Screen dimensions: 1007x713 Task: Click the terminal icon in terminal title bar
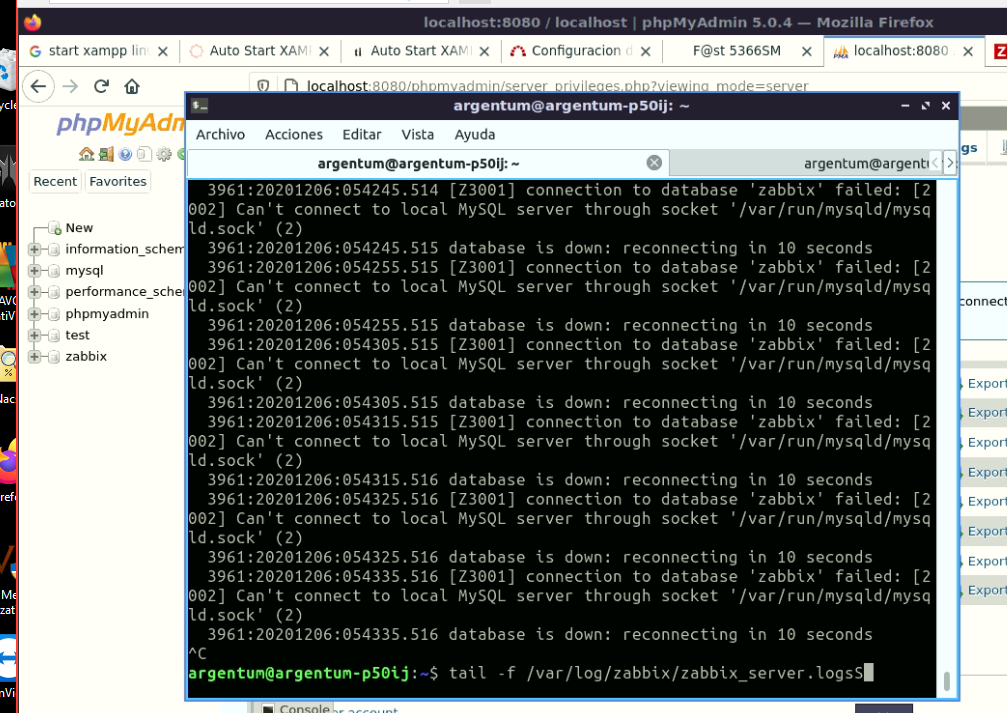pos(200,105)
